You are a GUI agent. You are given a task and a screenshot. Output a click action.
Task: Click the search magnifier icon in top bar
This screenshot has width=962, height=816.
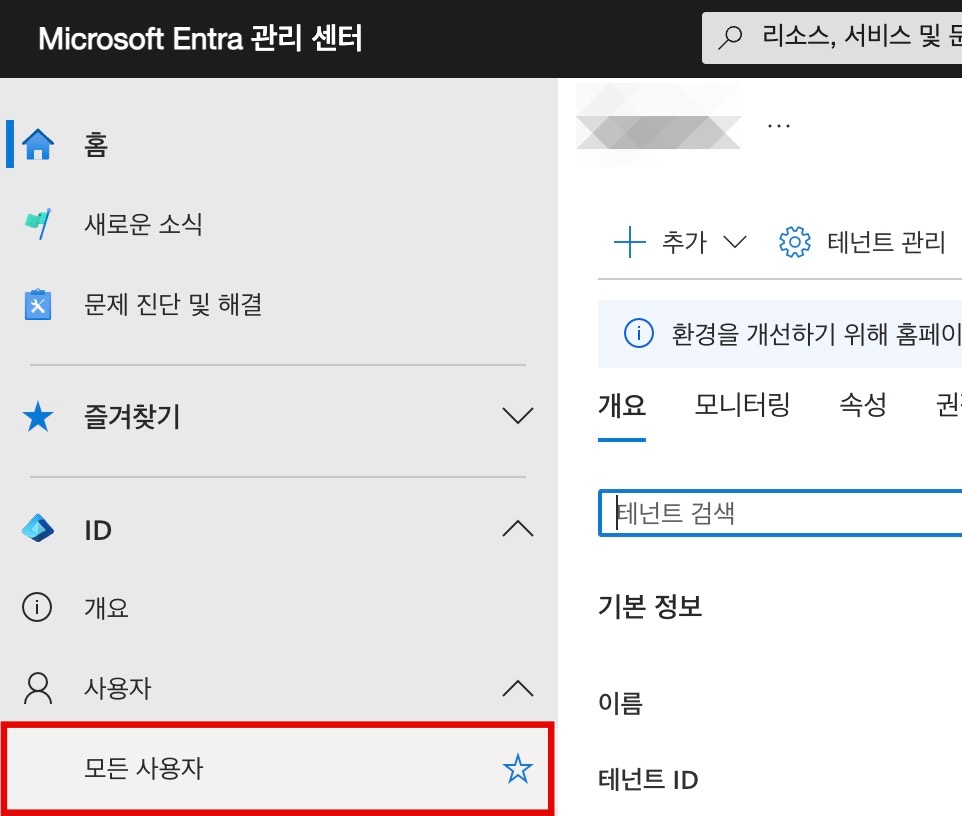pos(730,37)
